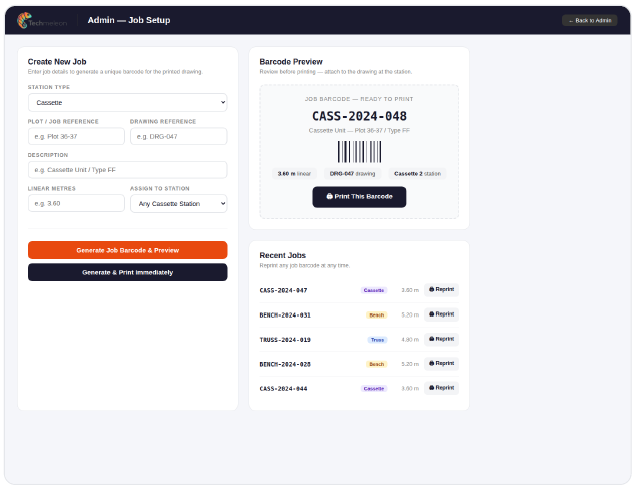Image resolution: width=637 pixels, height=487 pixels.
Task: Click the BENCH-2024-031 job code
Action: (285, 315)
